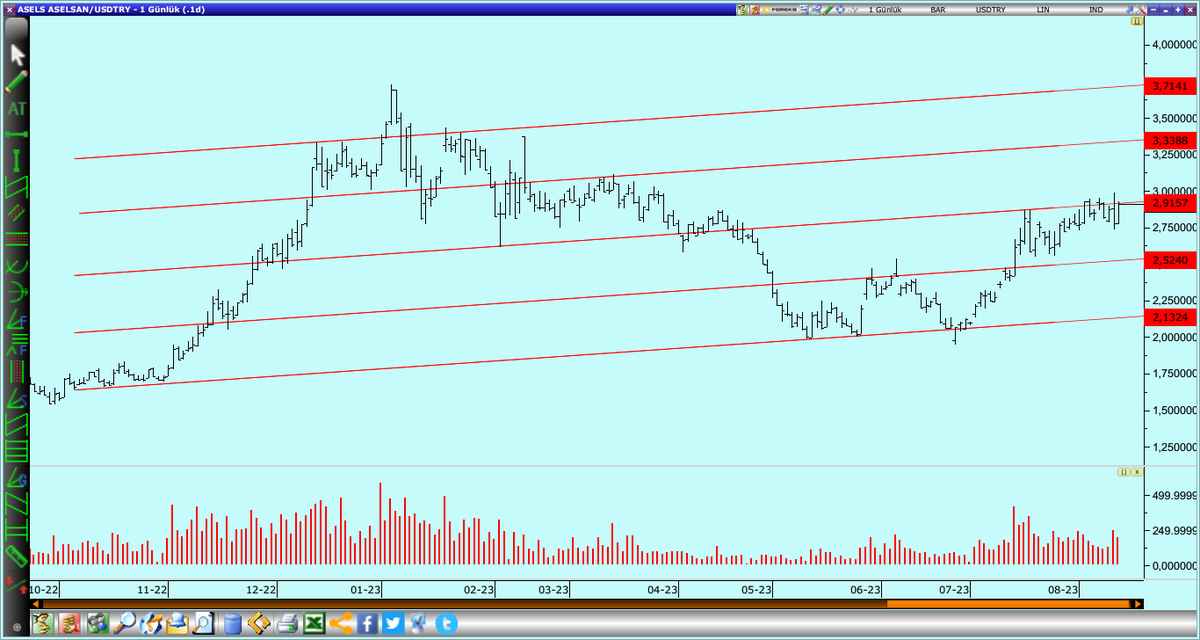Click the 3,3388 red price label

coord(1170,140)
